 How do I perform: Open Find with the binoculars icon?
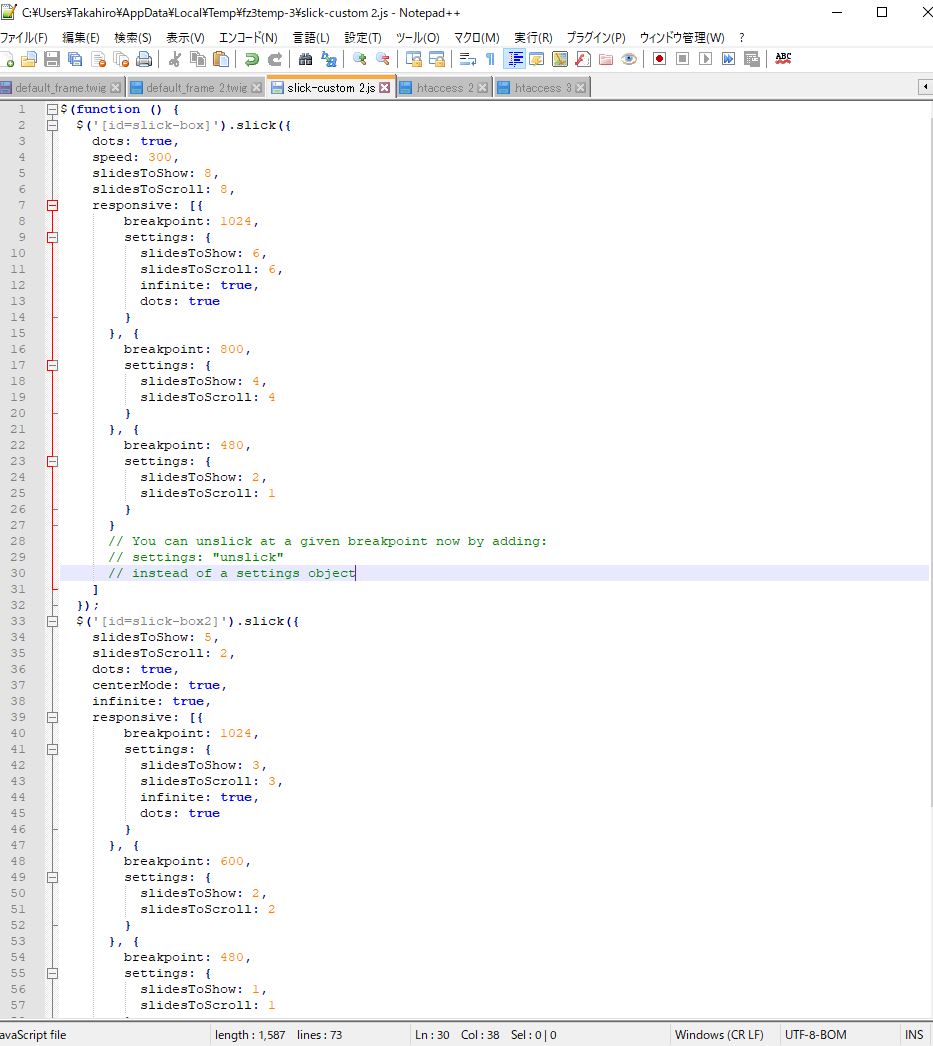(306, 60)
